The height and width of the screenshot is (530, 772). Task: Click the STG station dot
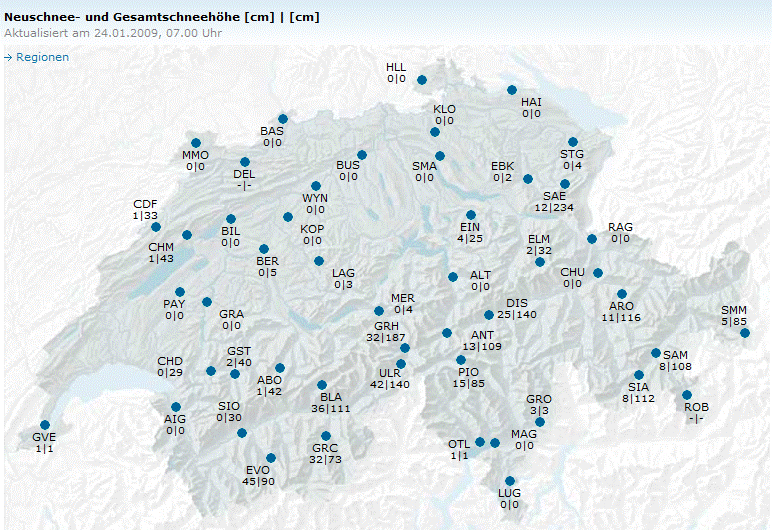(573, 142)
